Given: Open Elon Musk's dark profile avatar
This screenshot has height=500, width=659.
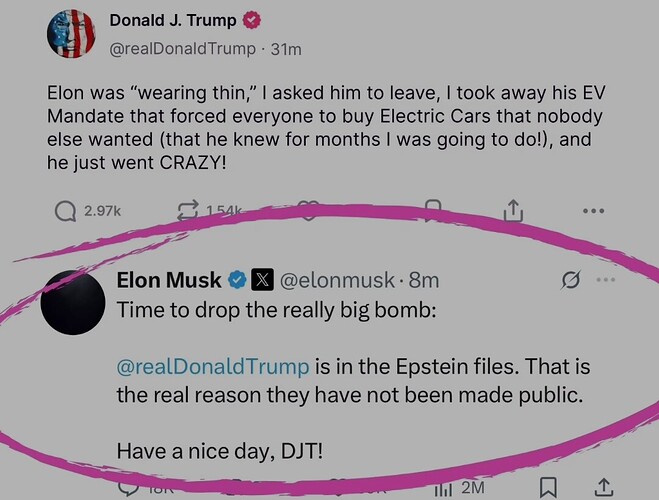Looking at the screenshot, I should click(x=73, y=303).
